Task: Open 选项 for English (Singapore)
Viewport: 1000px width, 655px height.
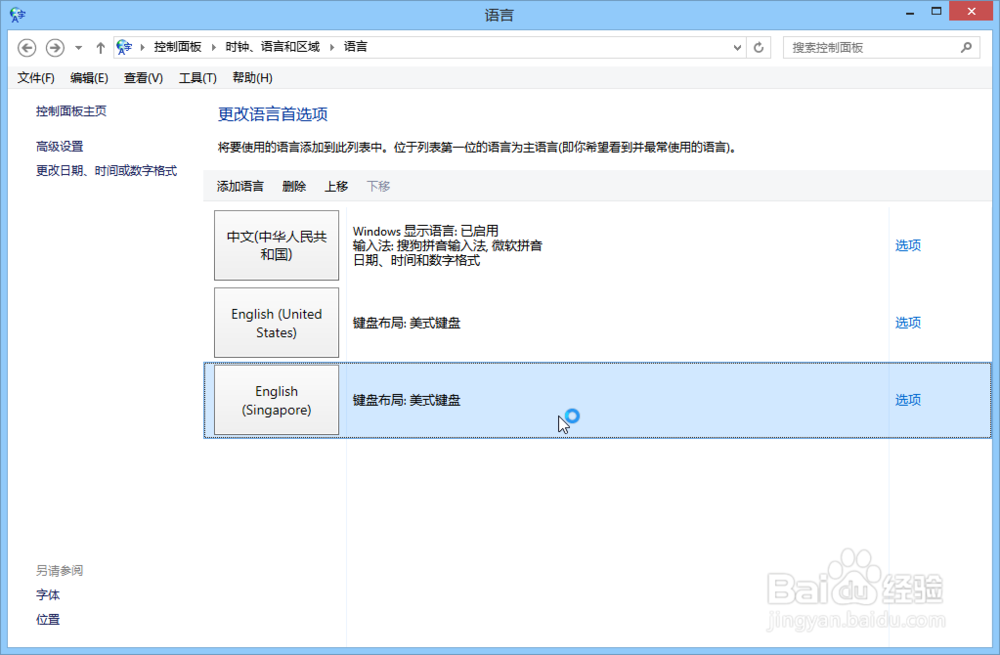Action: click(907, 399)
